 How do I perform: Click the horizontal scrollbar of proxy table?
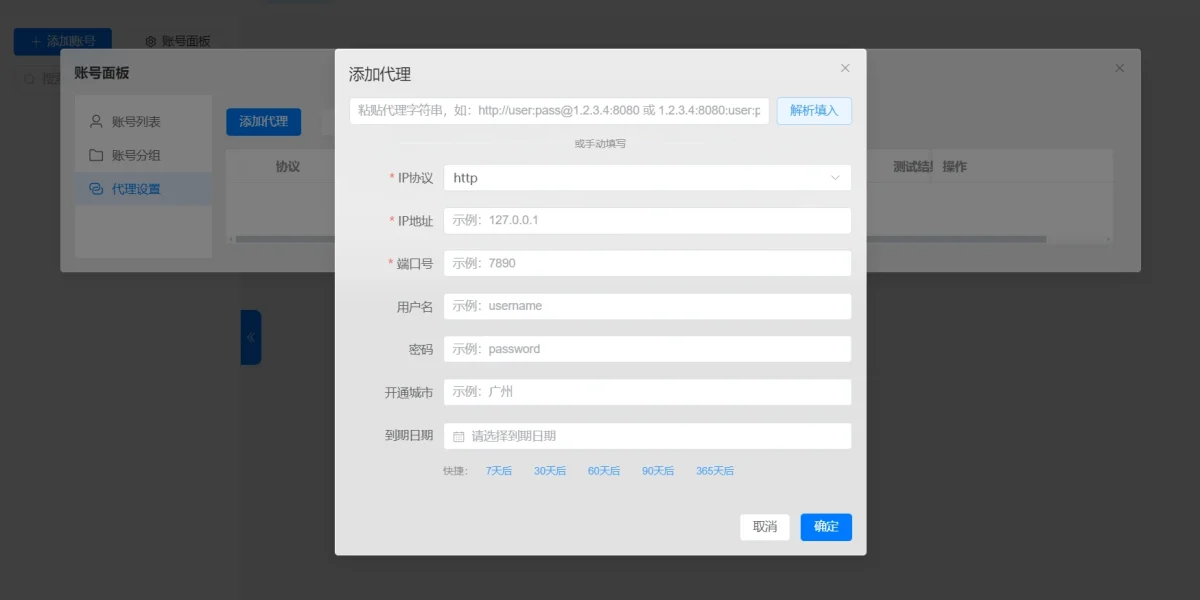[640, 239]
